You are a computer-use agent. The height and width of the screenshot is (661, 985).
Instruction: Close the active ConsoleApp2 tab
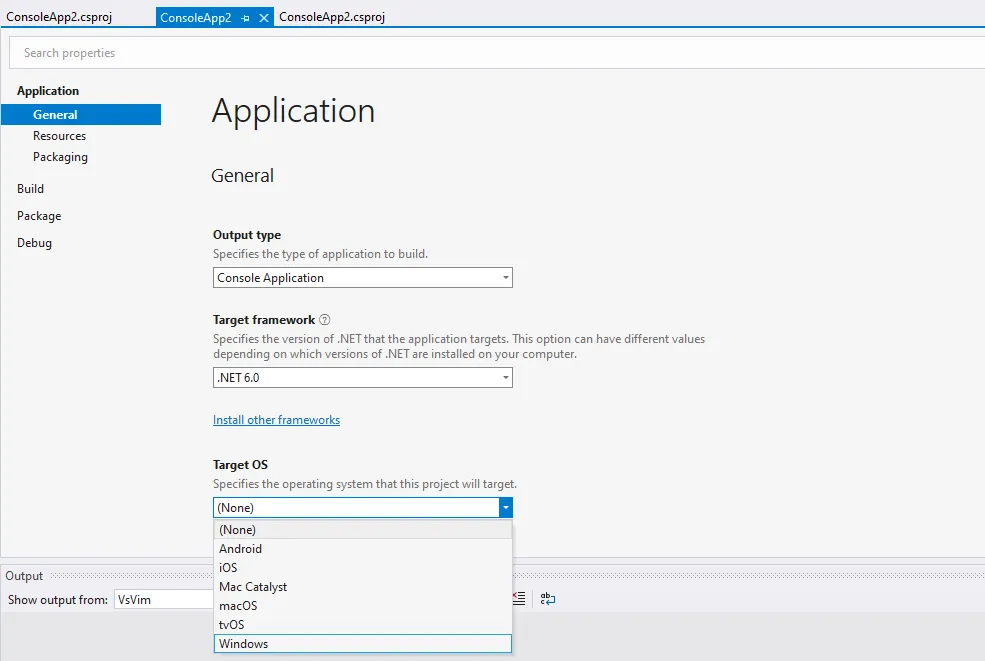tap(264, 18)
